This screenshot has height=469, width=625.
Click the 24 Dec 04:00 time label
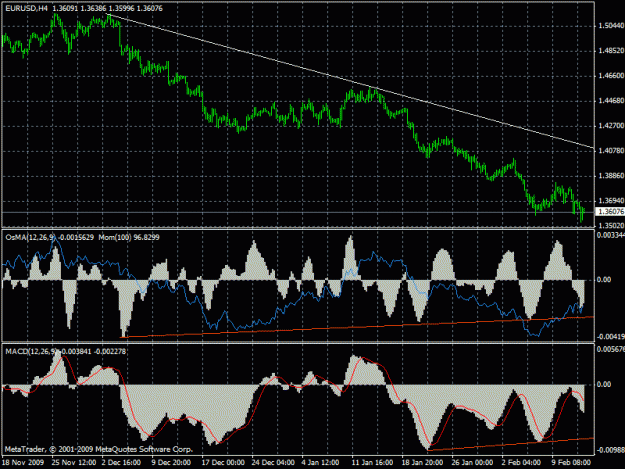[x=273, y=462]
